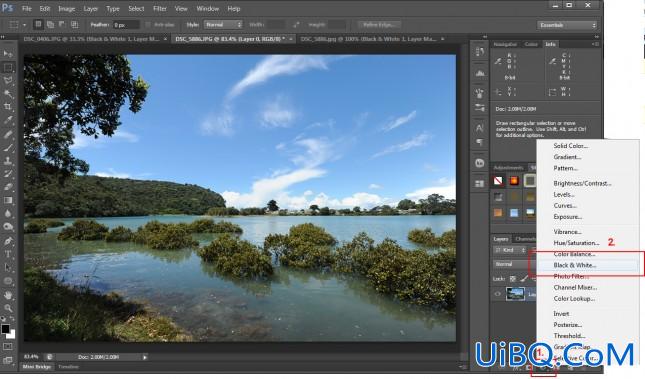The image size is (645, 379).
Task: Choose Black & White from the adjustment menu
Action: [x=574, y=265]
